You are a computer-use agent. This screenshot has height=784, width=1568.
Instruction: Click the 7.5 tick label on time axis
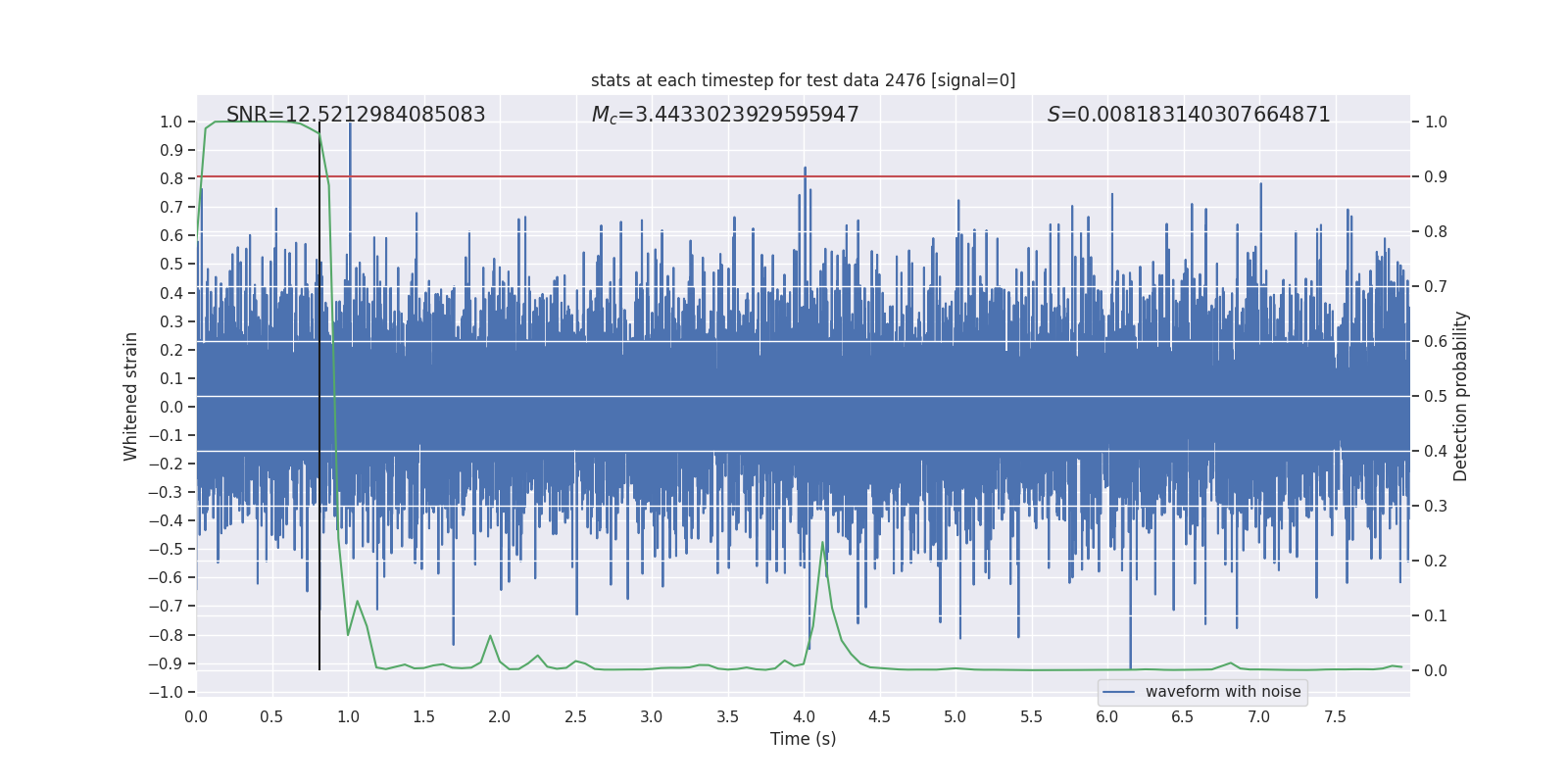(1335, 716)
